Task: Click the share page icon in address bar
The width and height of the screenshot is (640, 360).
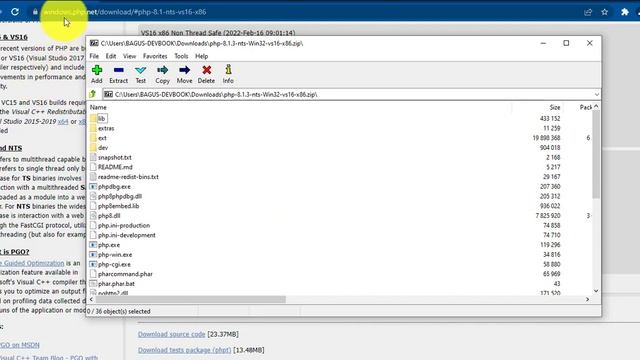Action: (588, 12)
